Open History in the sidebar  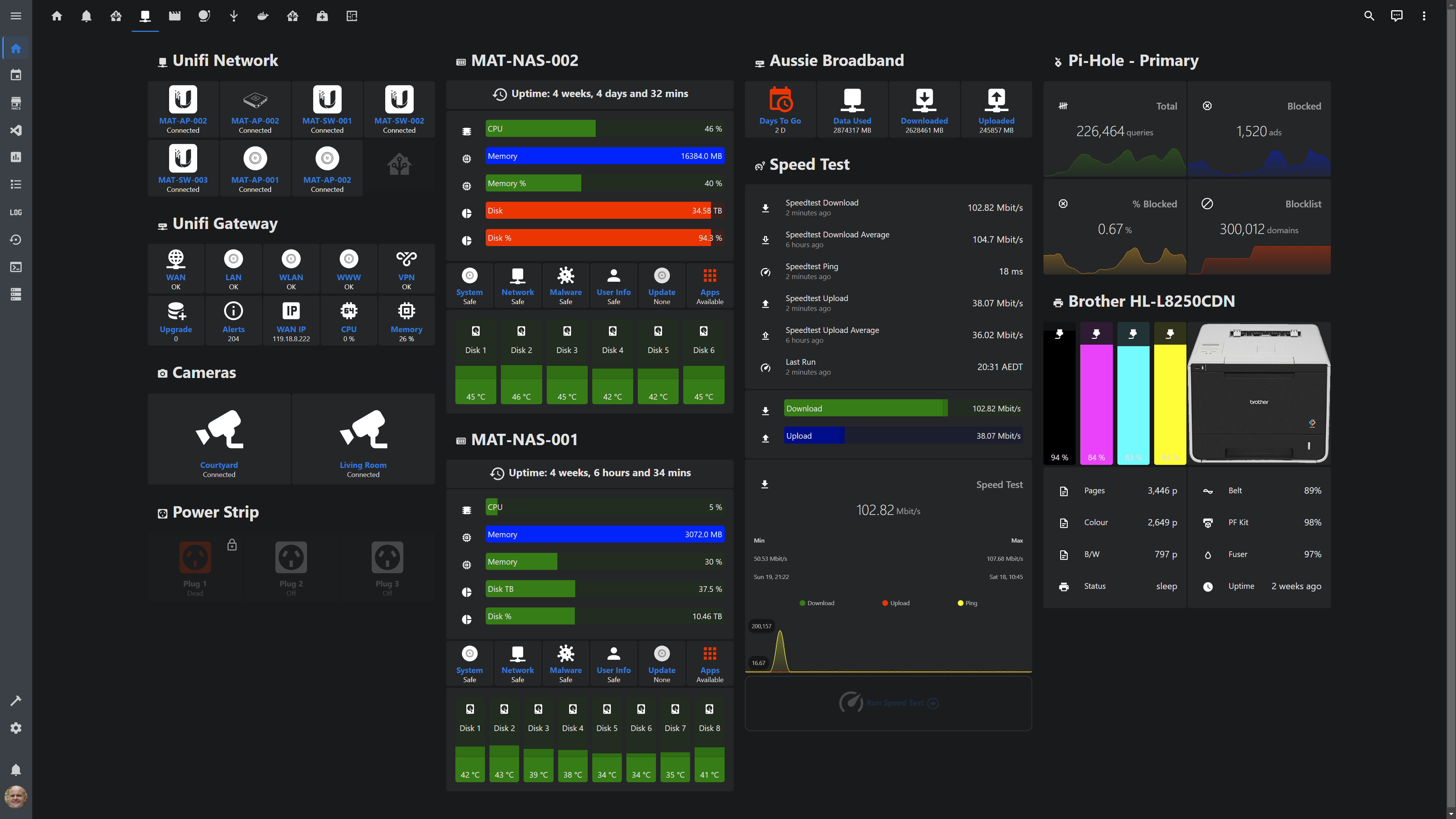[16, 240]
